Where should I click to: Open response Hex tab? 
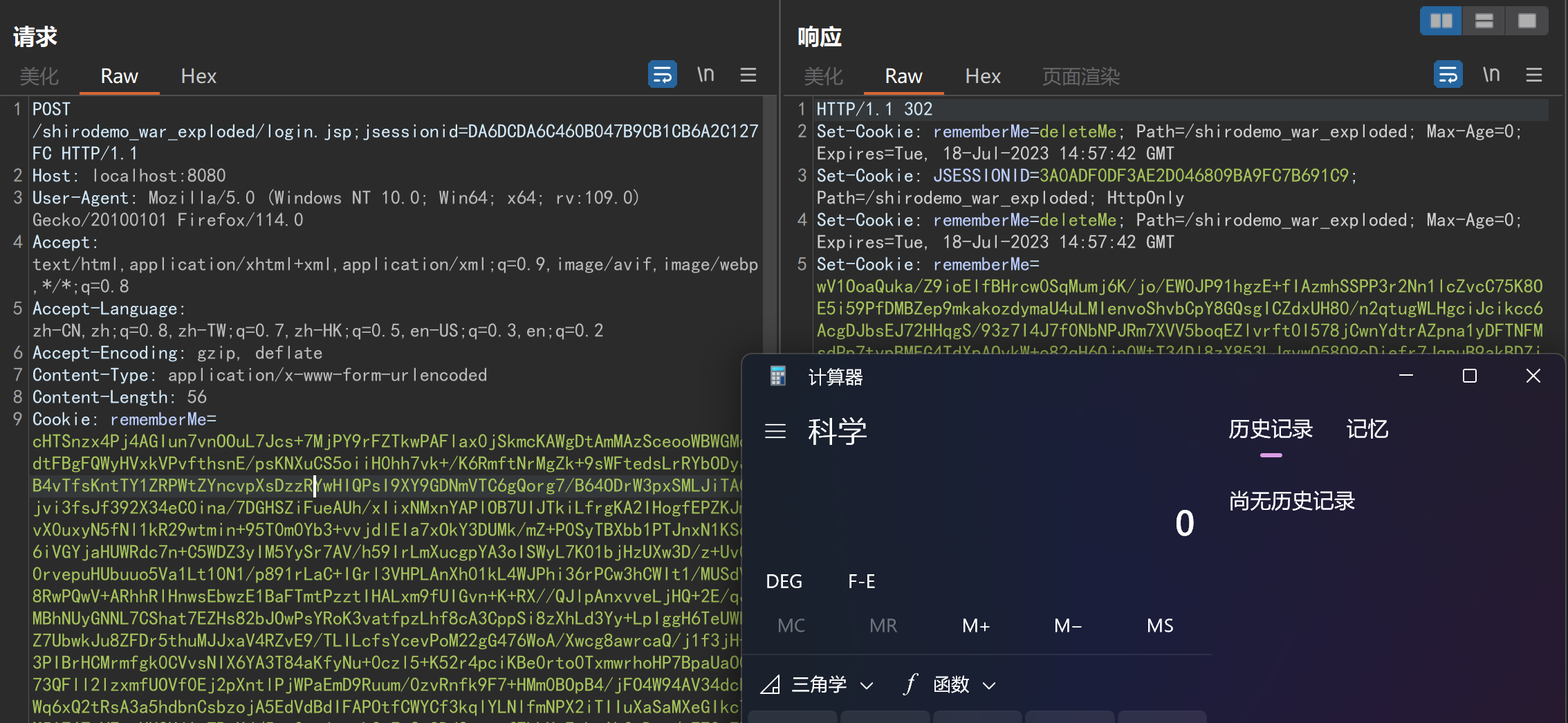click(983, 76)
